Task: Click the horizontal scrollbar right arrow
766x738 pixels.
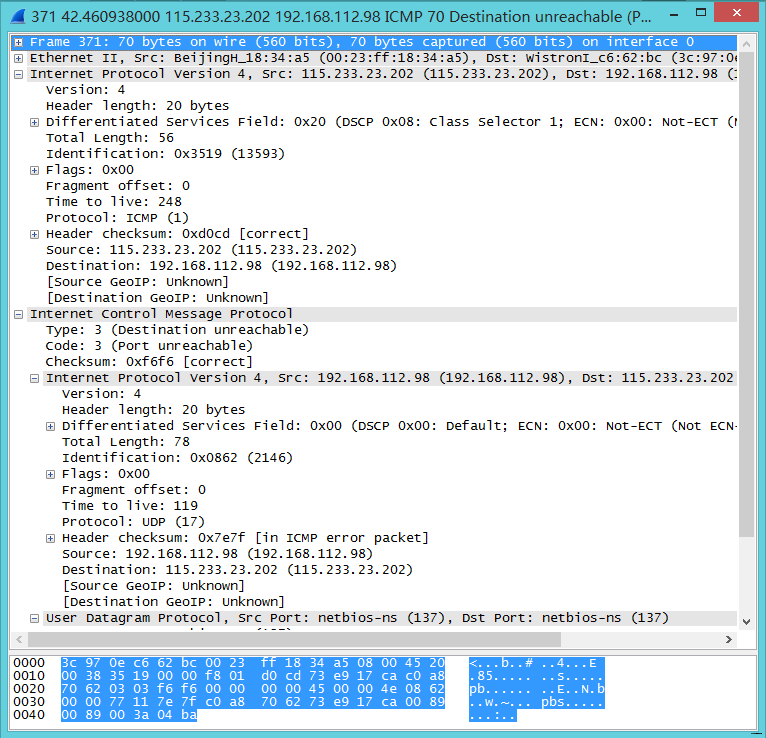Action: (x=729, y=638)
